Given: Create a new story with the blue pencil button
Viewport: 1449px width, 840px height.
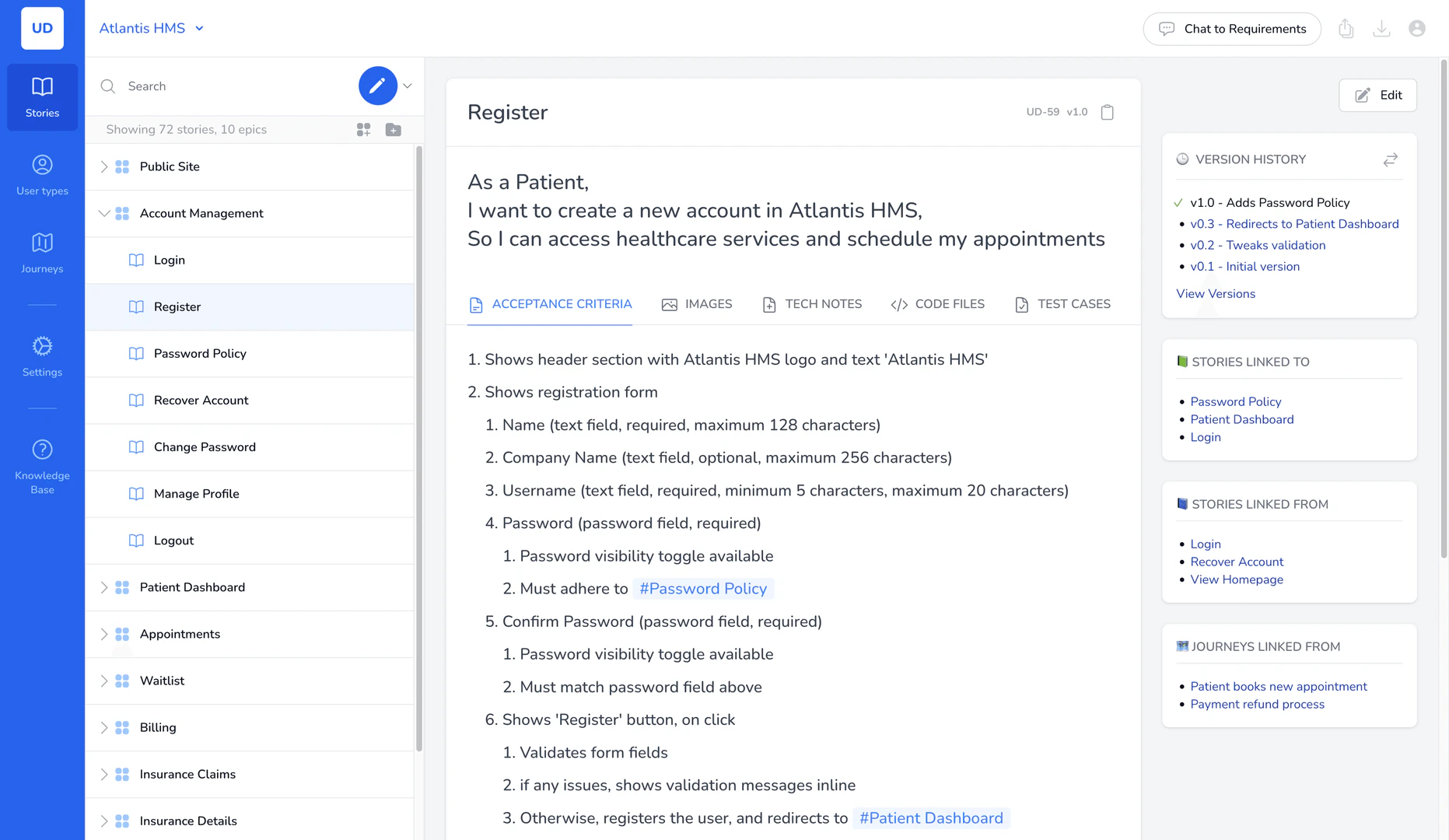Looking at the screenshot, I should 377,86.
